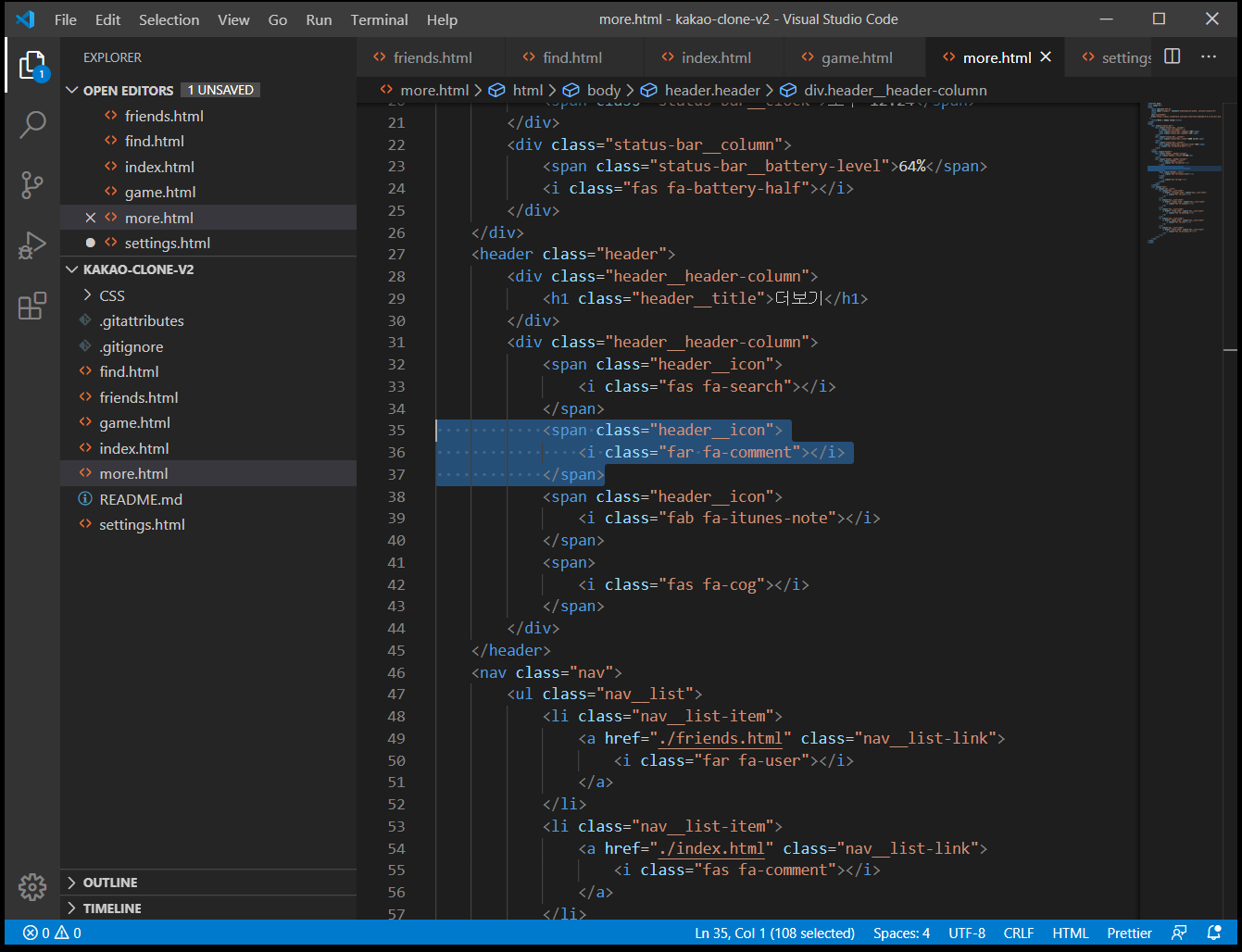Viewport: 1242px width, 952px height.
Task: Open the Run menu
Action: pos(319,19)
